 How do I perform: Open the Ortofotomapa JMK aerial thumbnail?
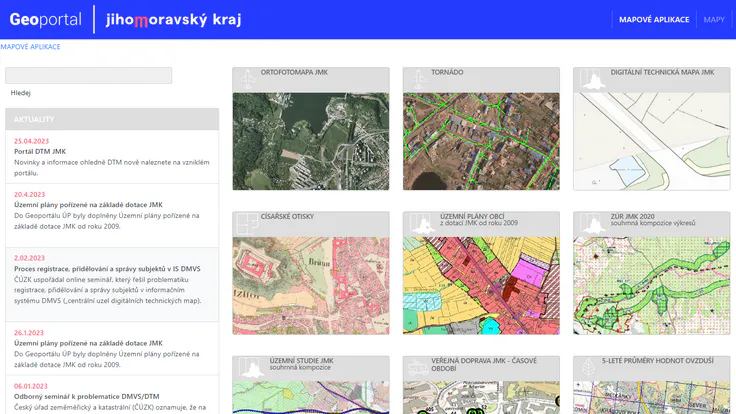(x=310, y=140)
